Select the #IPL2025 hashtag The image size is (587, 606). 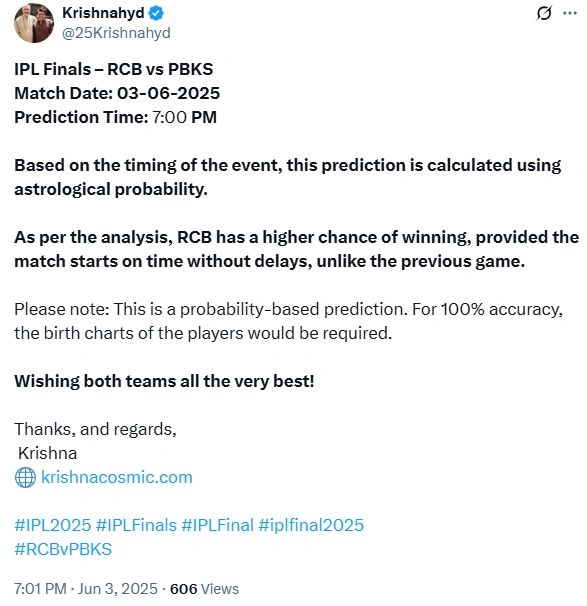53,525
